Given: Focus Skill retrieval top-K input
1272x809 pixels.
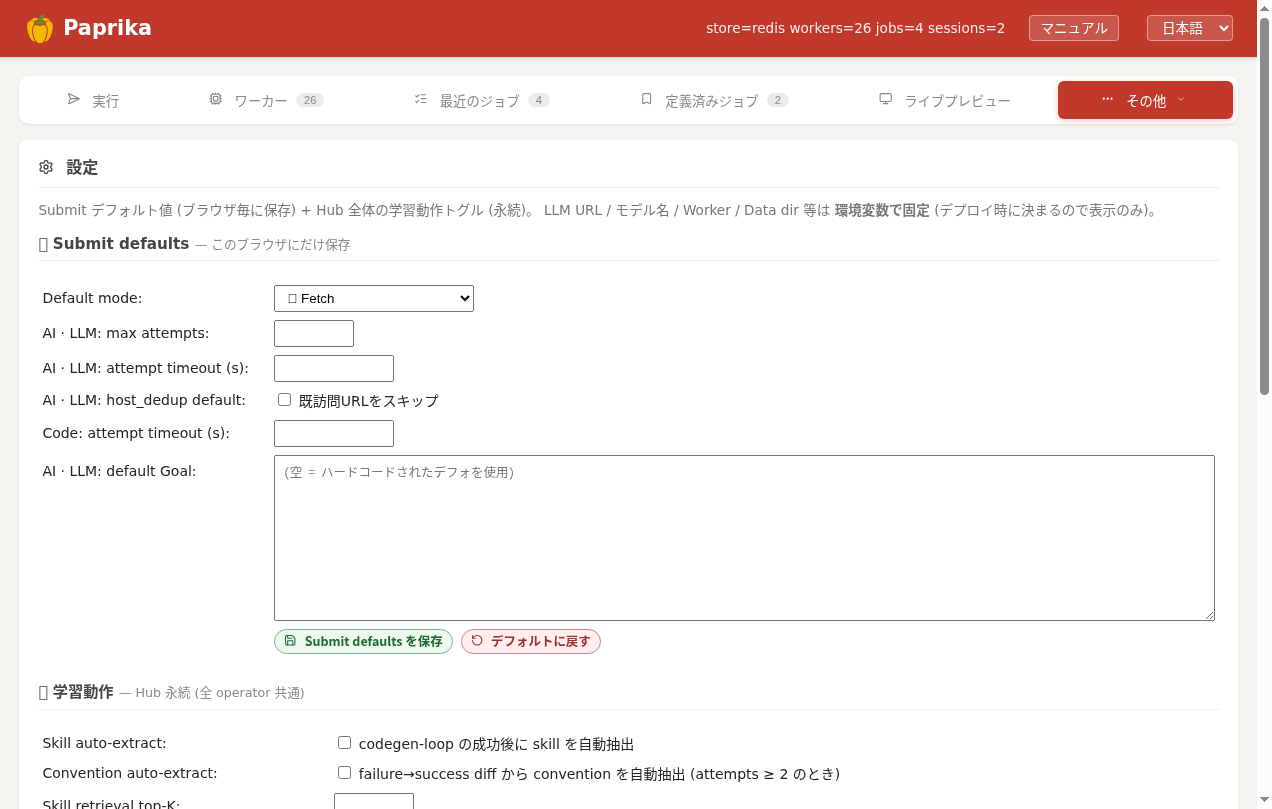Looking at the screenshot, I should point(374,801).
